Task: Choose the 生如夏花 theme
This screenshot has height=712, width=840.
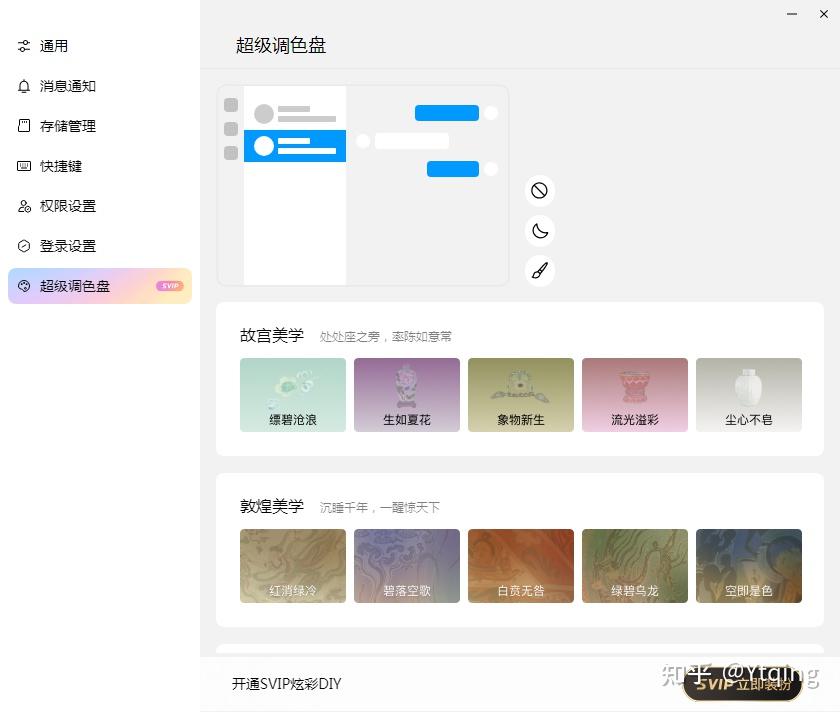Action: click(x=406, y=394)
